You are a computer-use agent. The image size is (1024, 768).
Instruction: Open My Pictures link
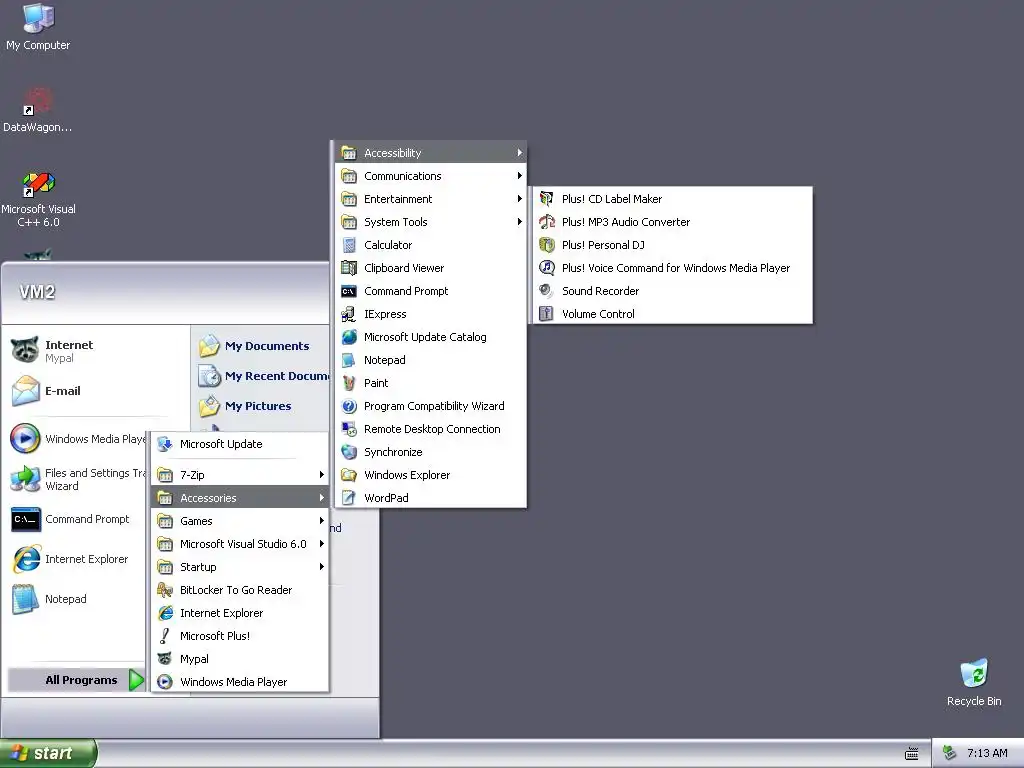[x=245, y=406]
